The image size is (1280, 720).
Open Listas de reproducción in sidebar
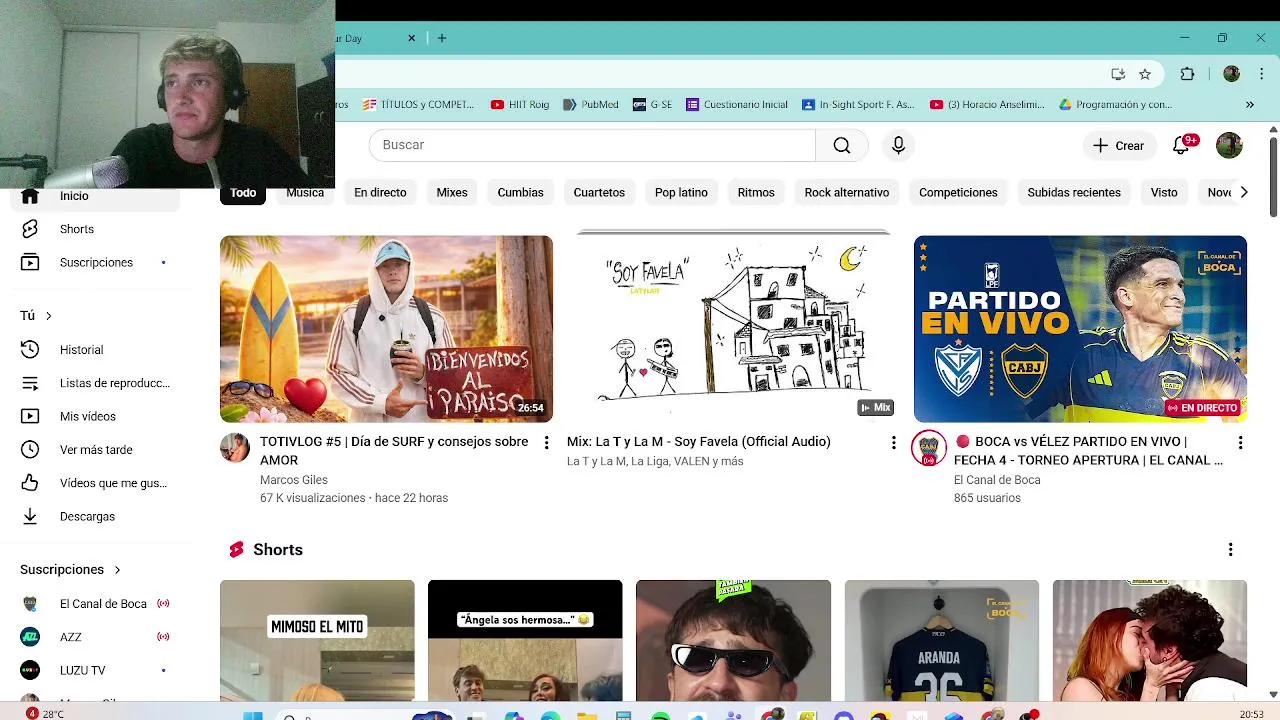[x=95, y=383]
